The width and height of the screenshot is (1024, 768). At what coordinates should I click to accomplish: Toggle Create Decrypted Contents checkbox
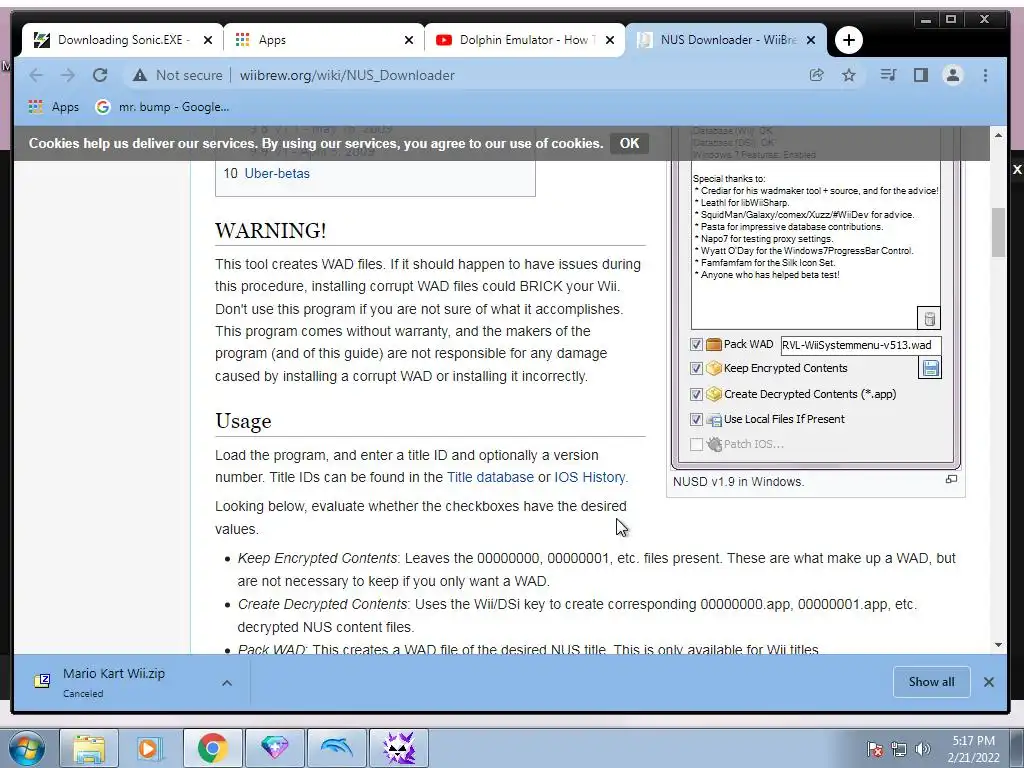696,394
